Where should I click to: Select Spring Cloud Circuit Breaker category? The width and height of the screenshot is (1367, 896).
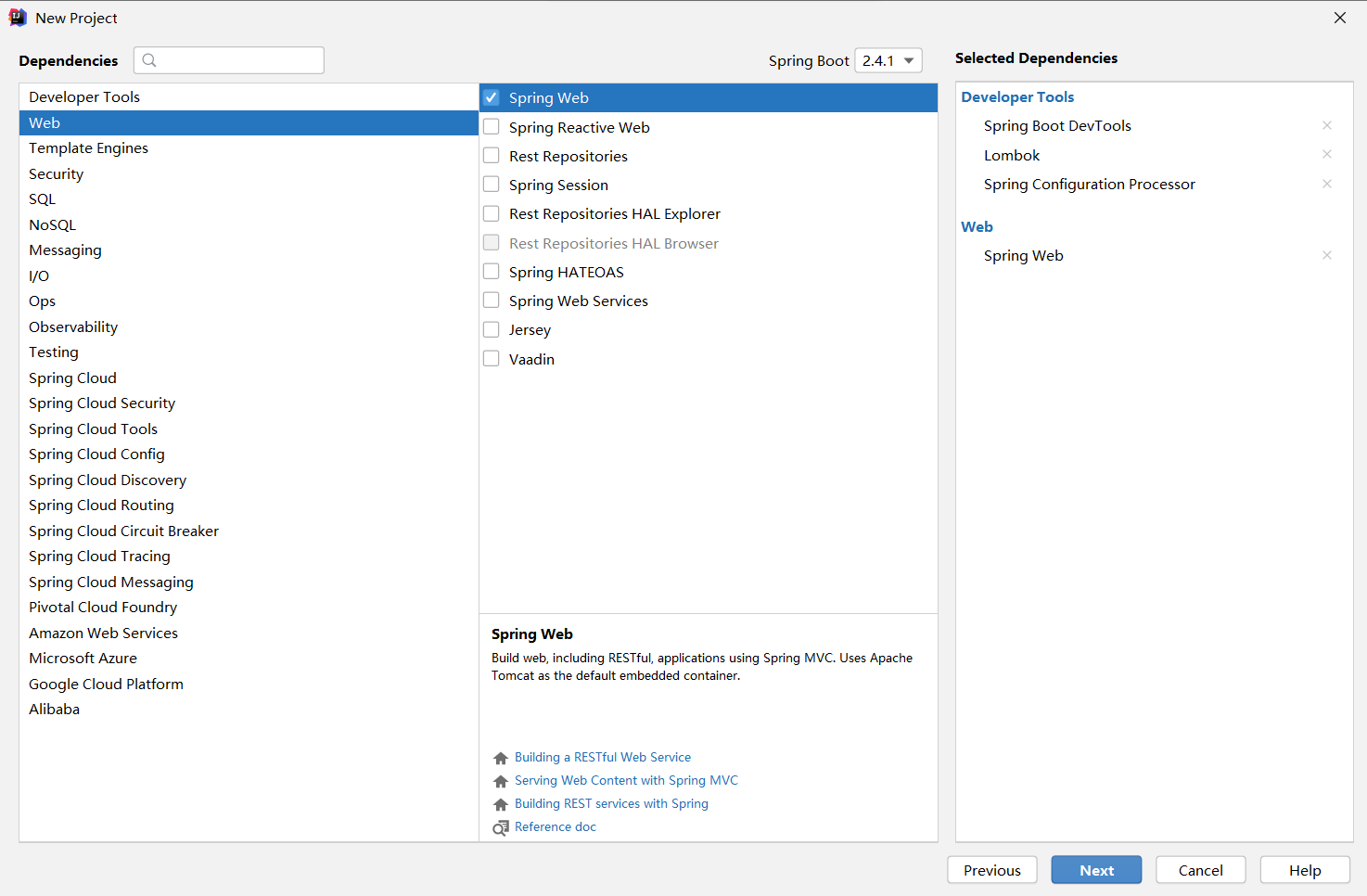pyautogui.click(x=249, y=531)
